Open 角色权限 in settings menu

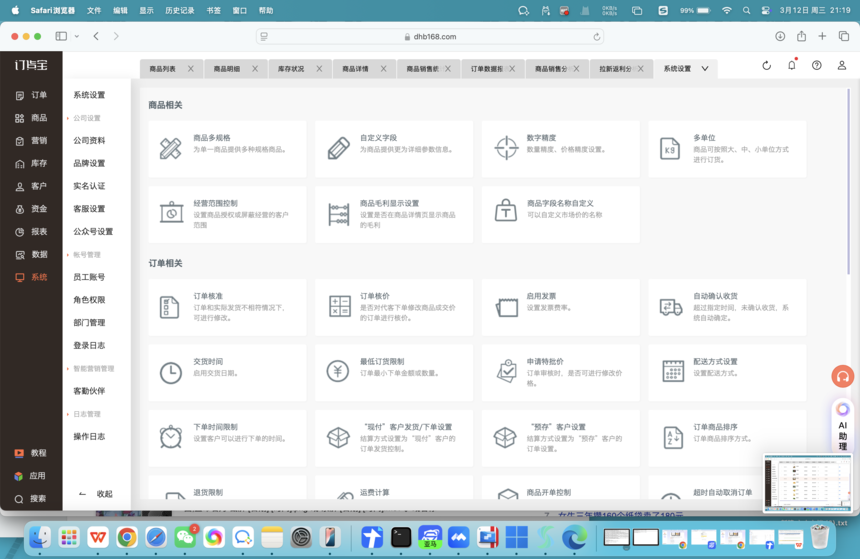(x=89, y=300)
